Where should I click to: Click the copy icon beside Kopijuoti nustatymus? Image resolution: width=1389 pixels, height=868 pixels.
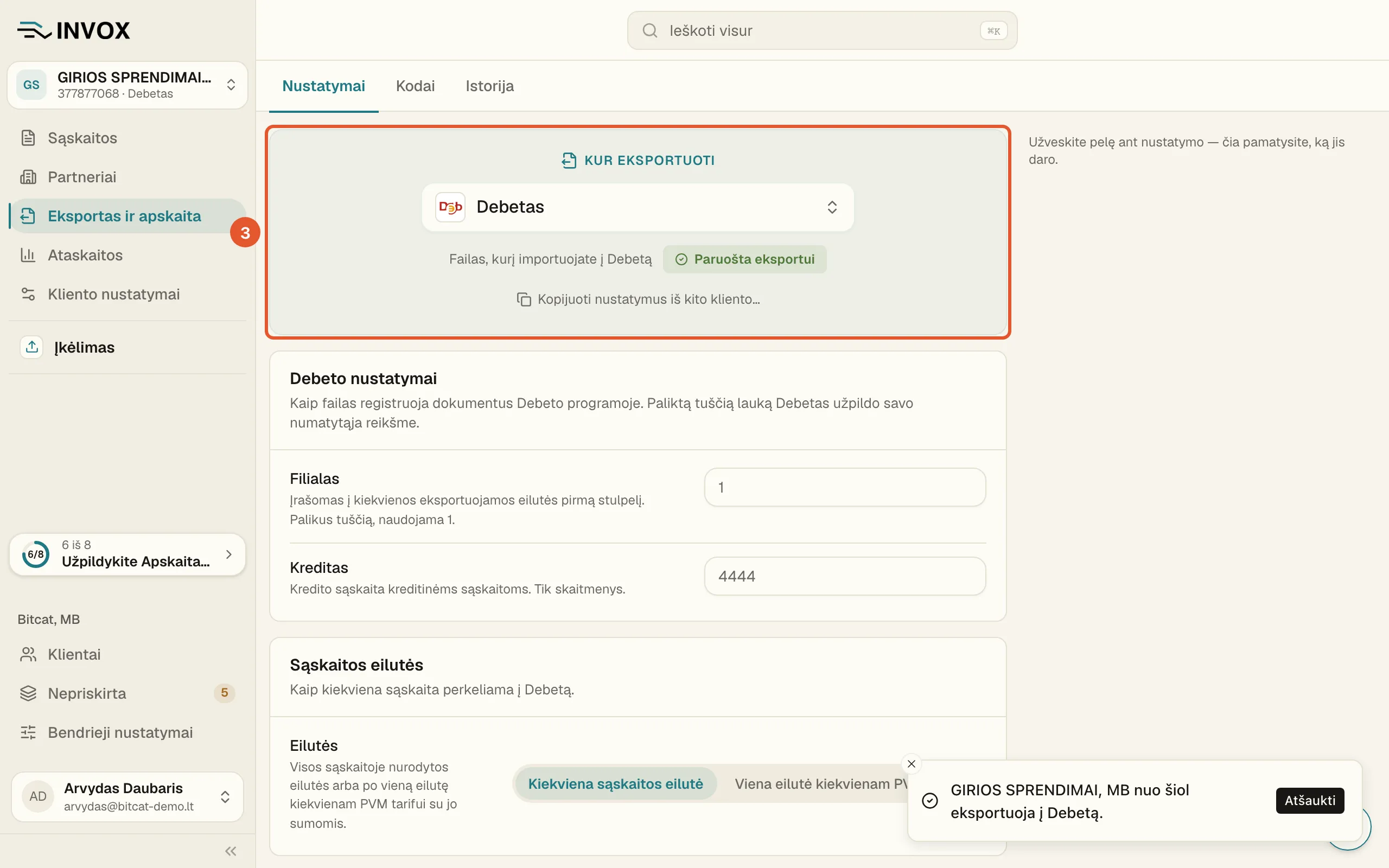point(524,299)
